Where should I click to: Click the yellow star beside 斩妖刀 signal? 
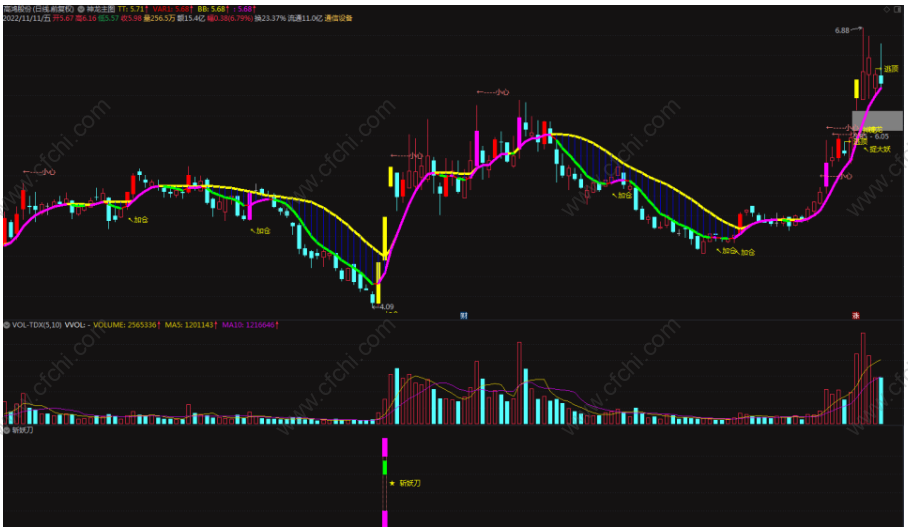[x=392, y=483]
